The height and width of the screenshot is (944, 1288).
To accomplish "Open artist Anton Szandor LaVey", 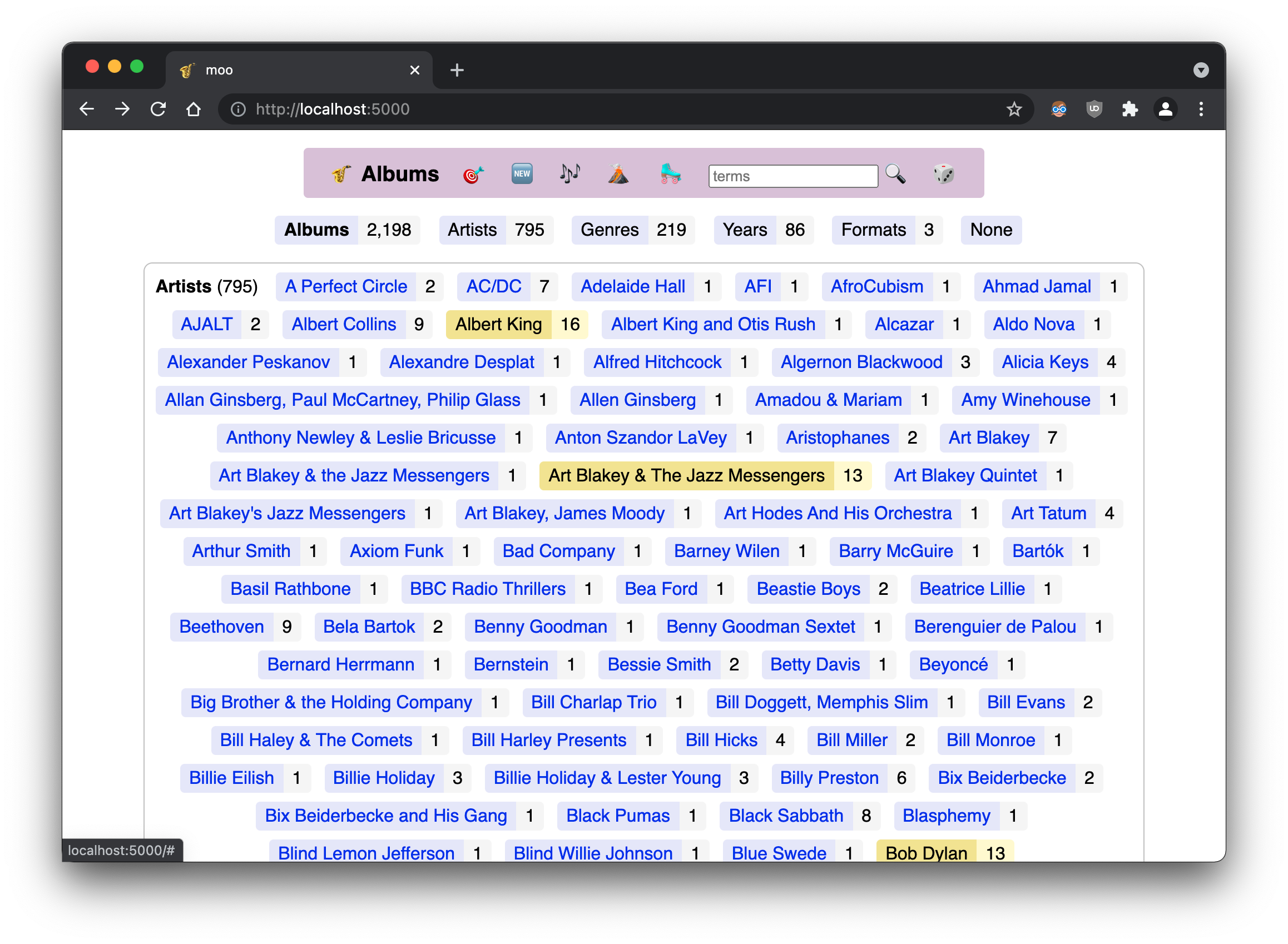I will (x=641, y=437).
